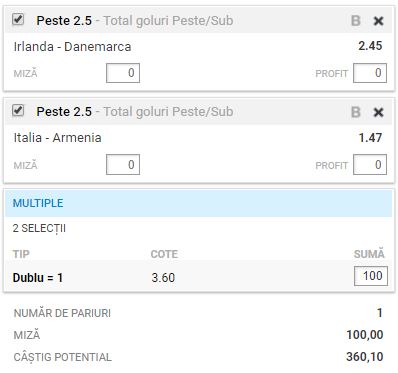Focus the Miză field for Irlanda - Danemarca

(x=123, y=73)
